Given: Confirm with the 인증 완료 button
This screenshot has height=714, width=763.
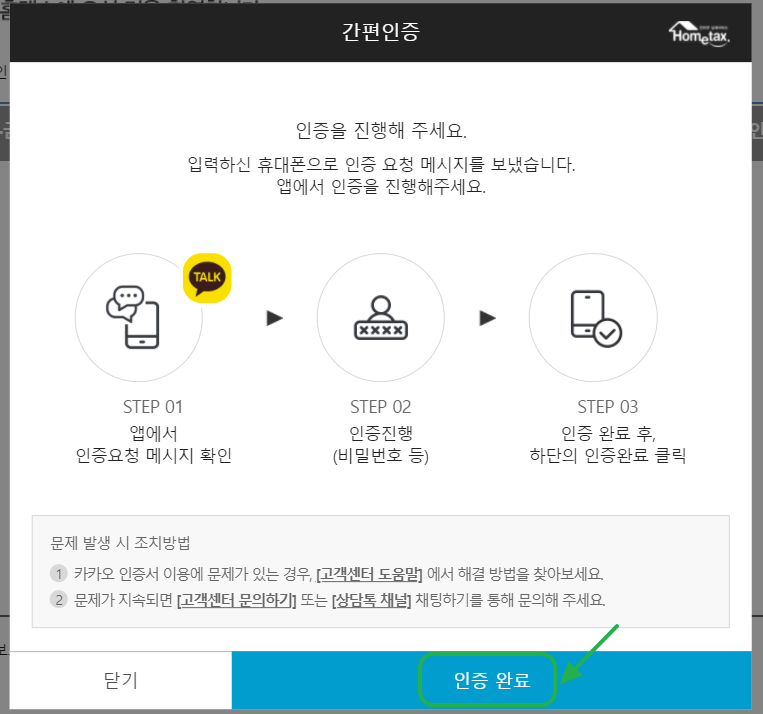Looking at the screenshot, I should click(x=491, y=680).
